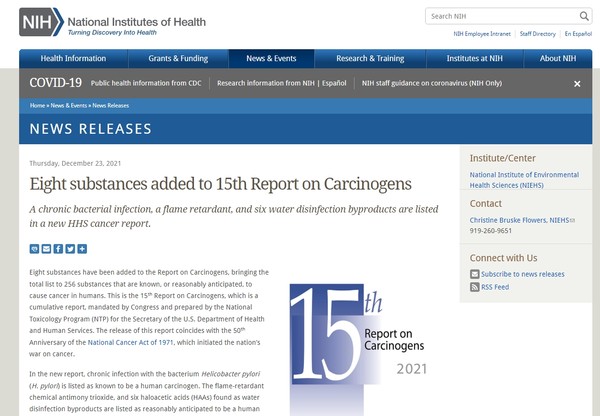Open National Institute of Environmental Health Sciences link
Viewport: 600px width, 416px height.
(x=524, y=180)
